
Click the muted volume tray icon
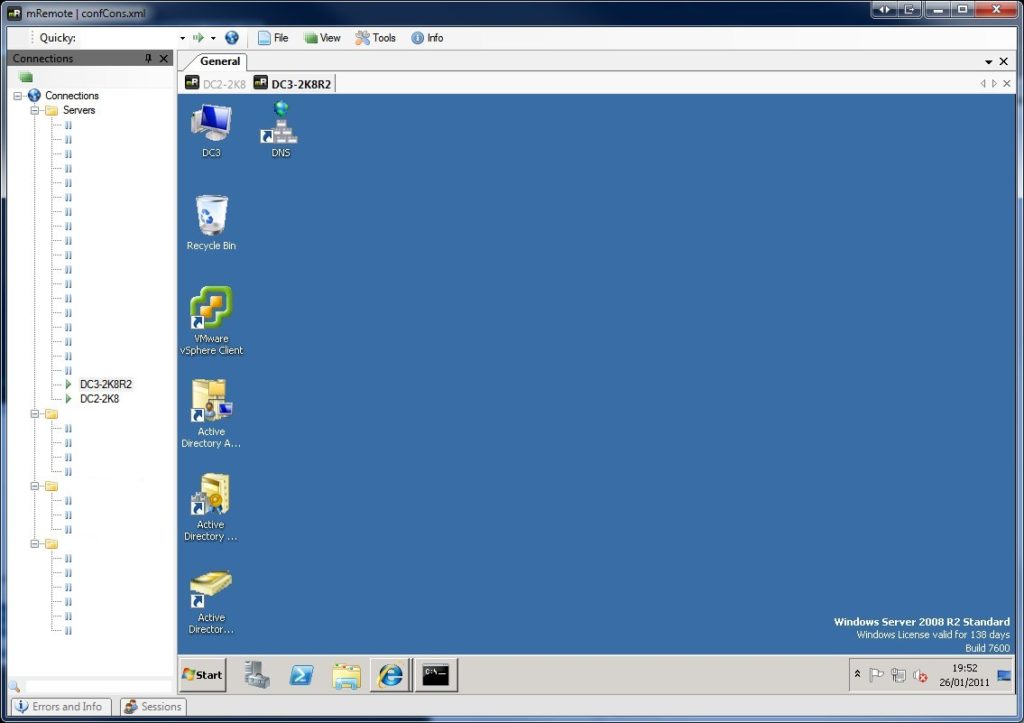pos(920,676)
